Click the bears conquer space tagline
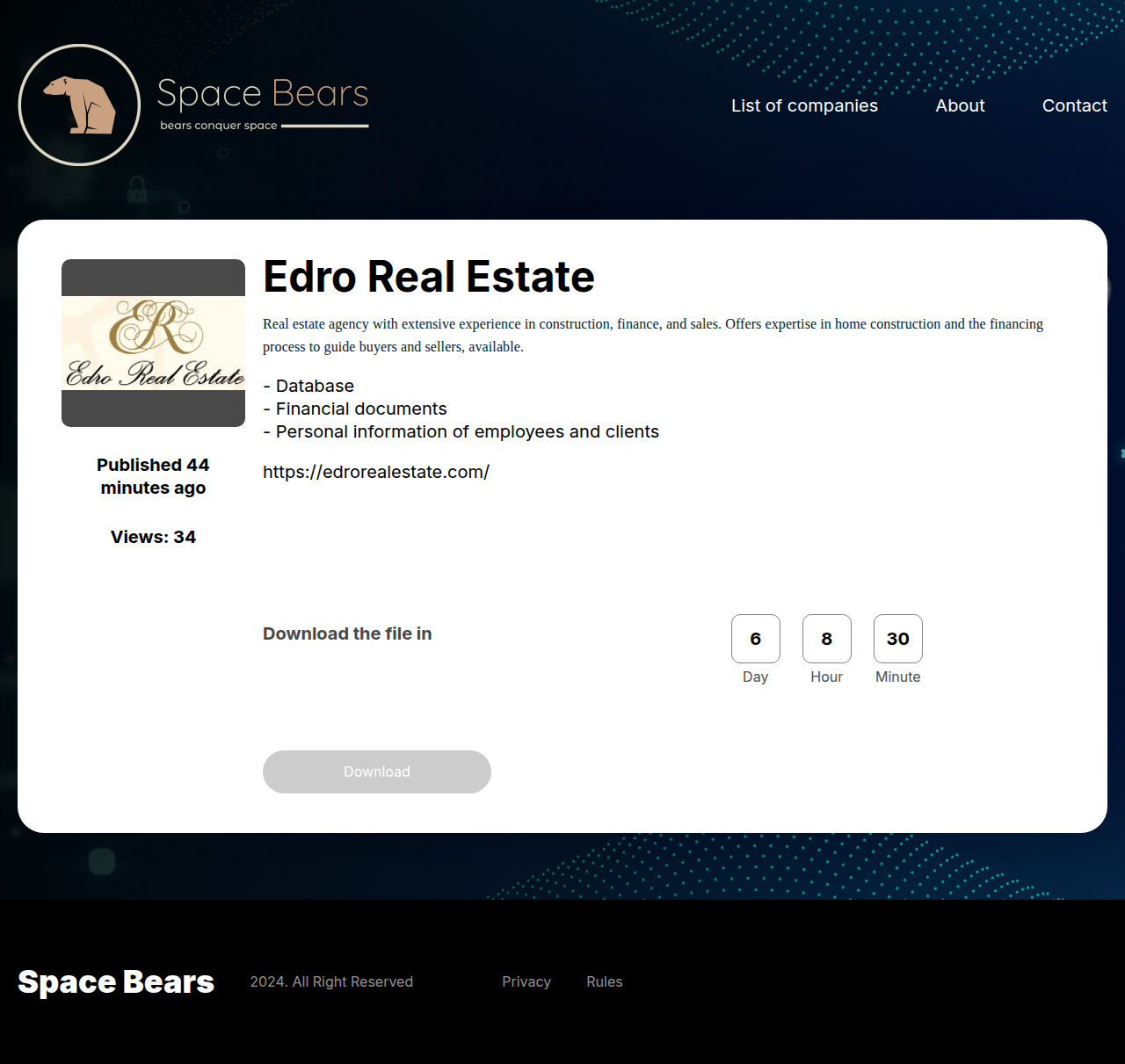1125x1064 pixels. (219, 126)
